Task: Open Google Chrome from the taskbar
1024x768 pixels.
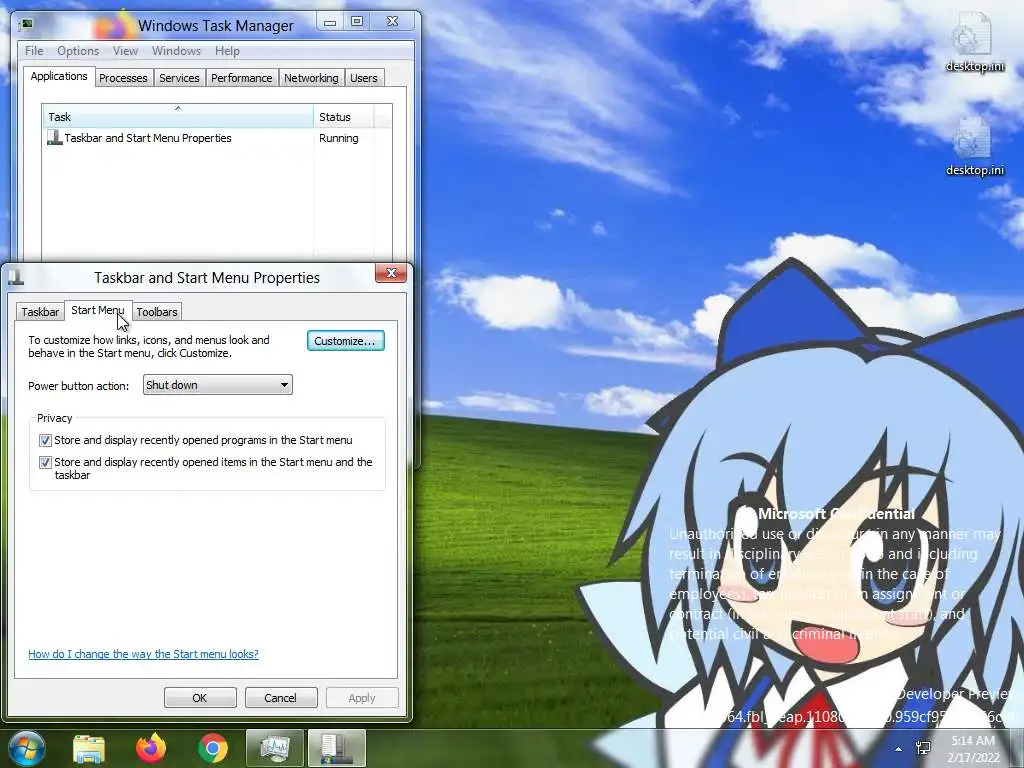Action: 213,748
